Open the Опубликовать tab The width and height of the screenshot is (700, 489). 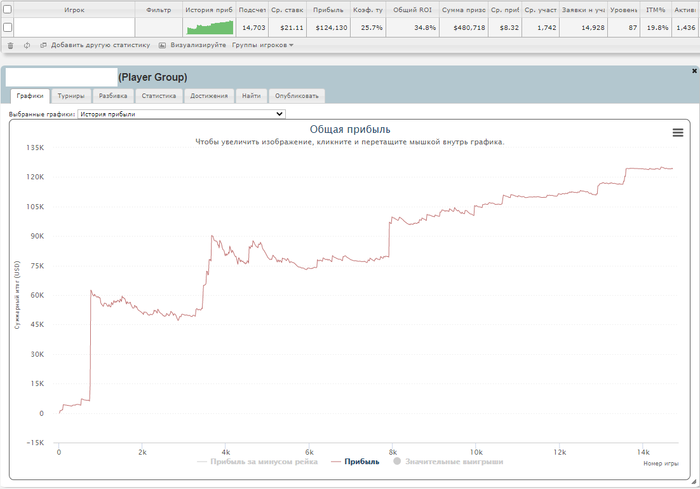[297, 96]
